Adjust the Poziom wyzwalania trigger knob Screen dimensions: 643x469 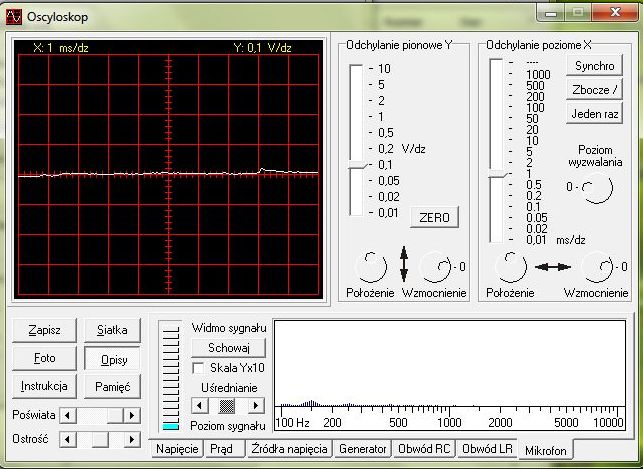click(x=596, y=188)
